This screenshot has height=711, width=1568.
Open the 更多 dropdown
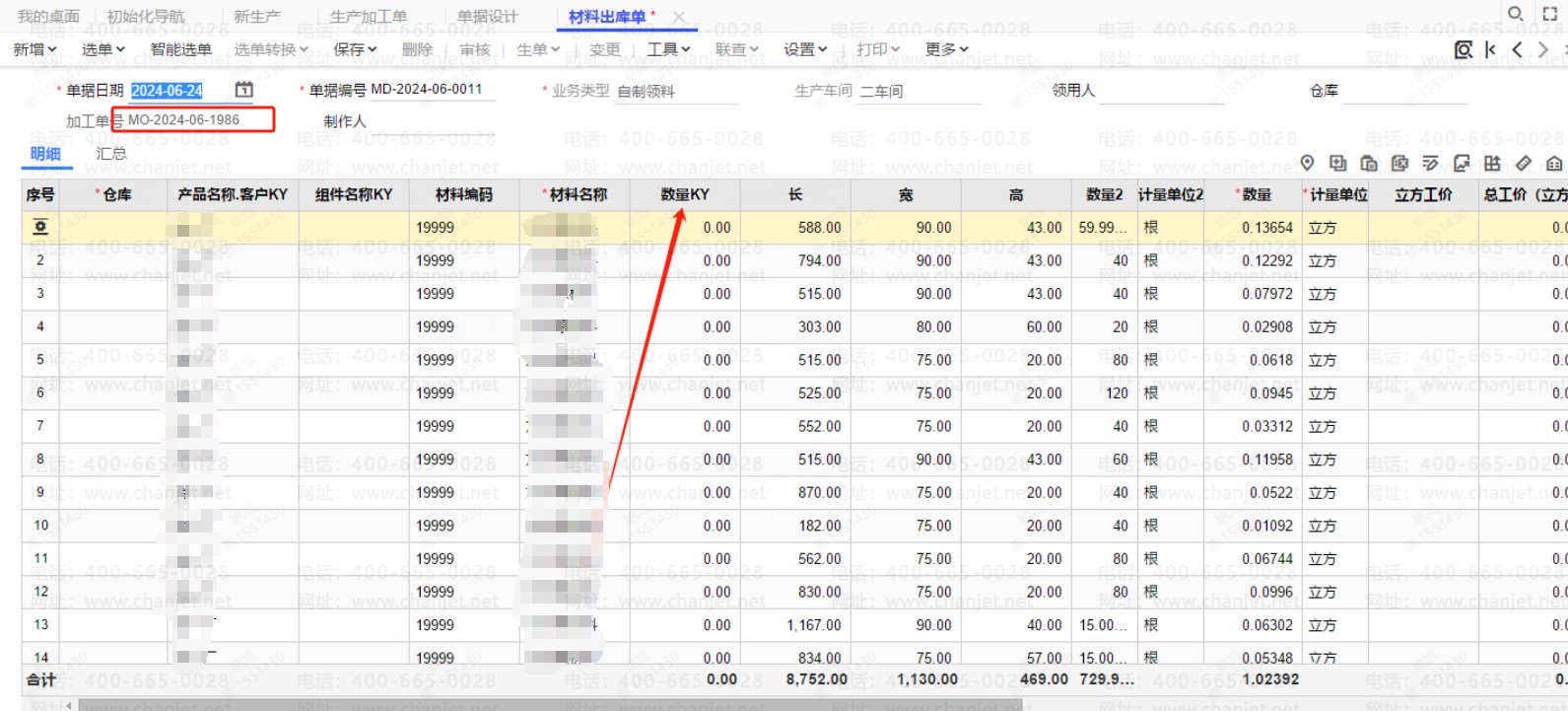point(947,49)
